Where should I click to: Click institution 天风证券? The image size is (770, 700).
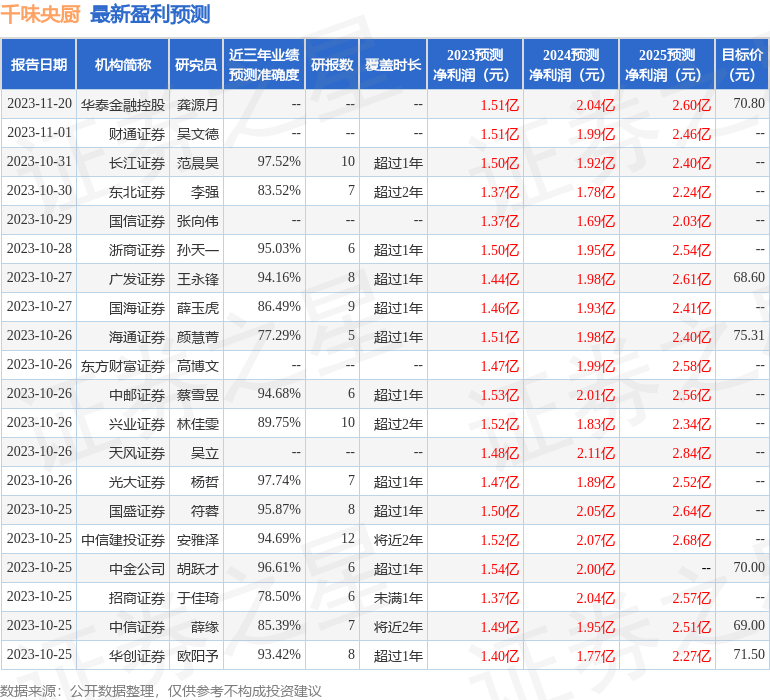pyautogui.click(x=137, y=452)
